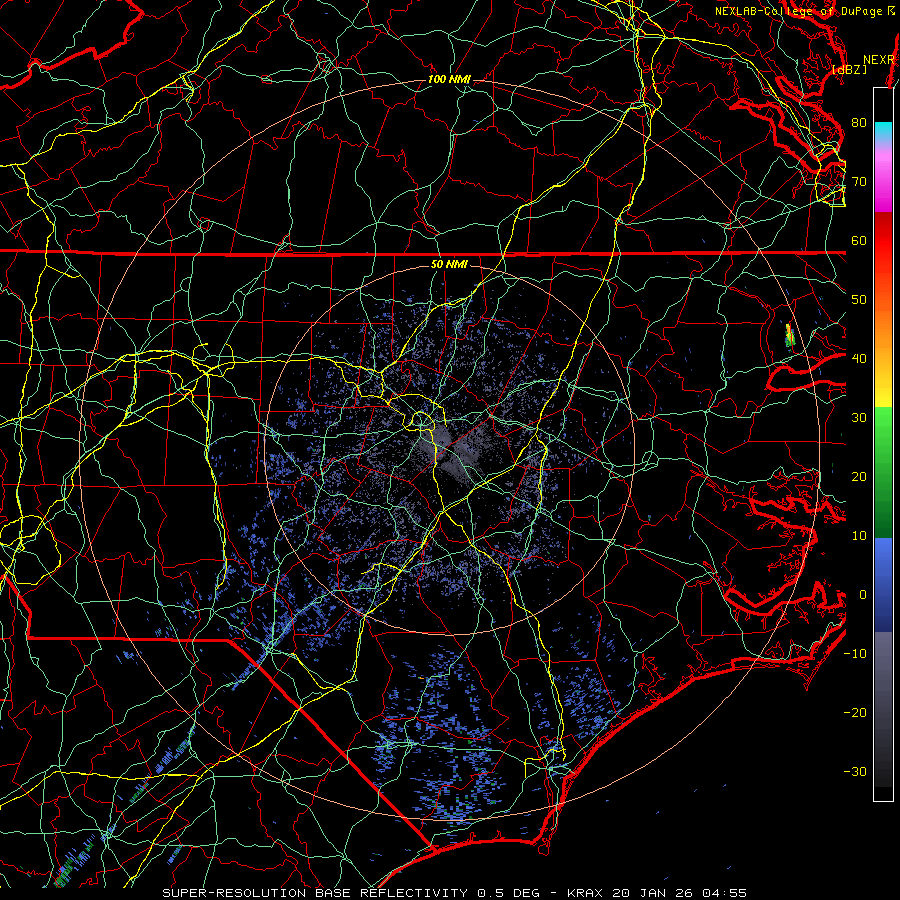Click the isolated yellow-green echo near the east edge
This screenshot has width=900, height=900.
click(790, 335)
